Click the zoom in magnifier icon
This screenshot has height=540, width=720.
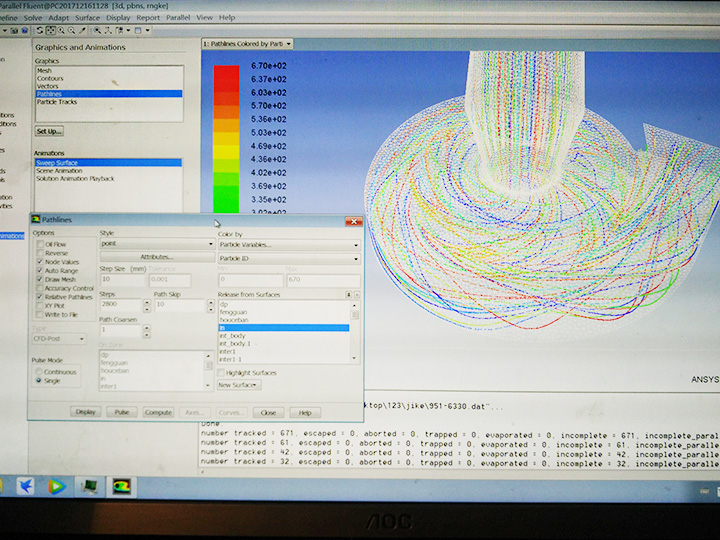click(61, 30)
